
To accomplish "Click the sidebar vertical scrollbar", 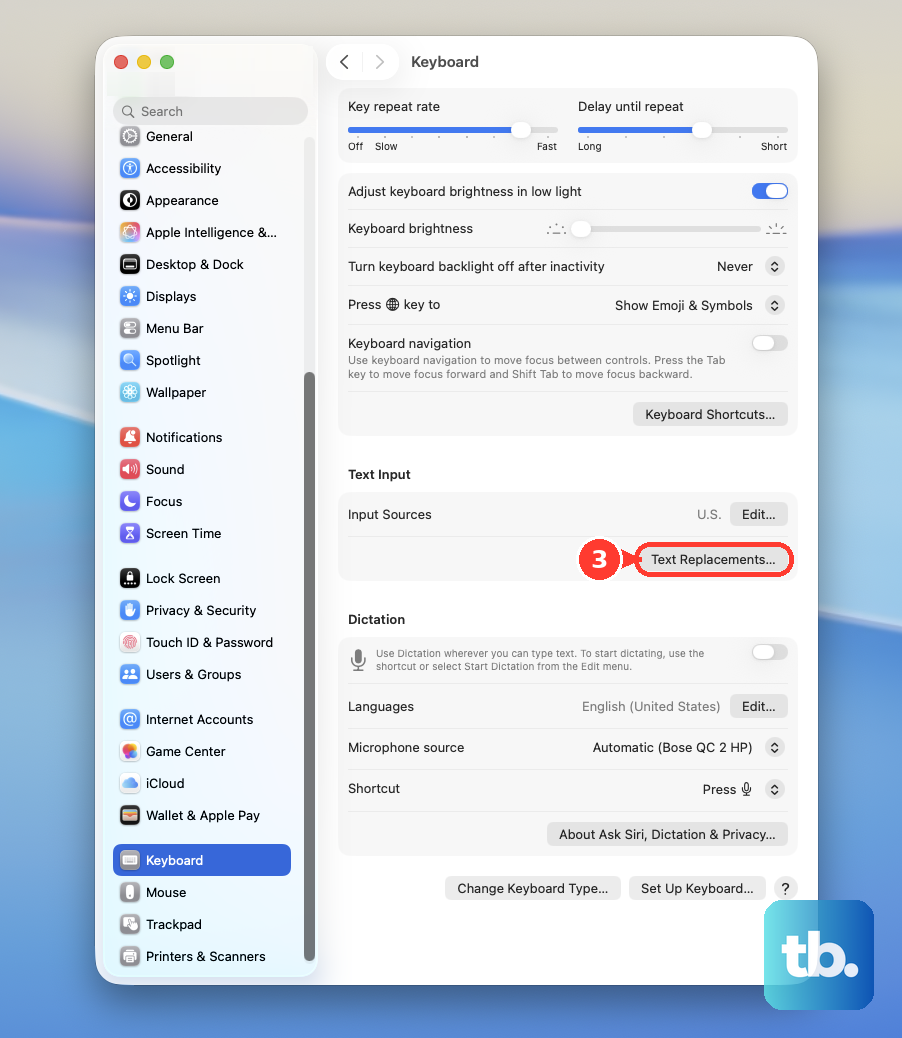I will pos(309,665).
